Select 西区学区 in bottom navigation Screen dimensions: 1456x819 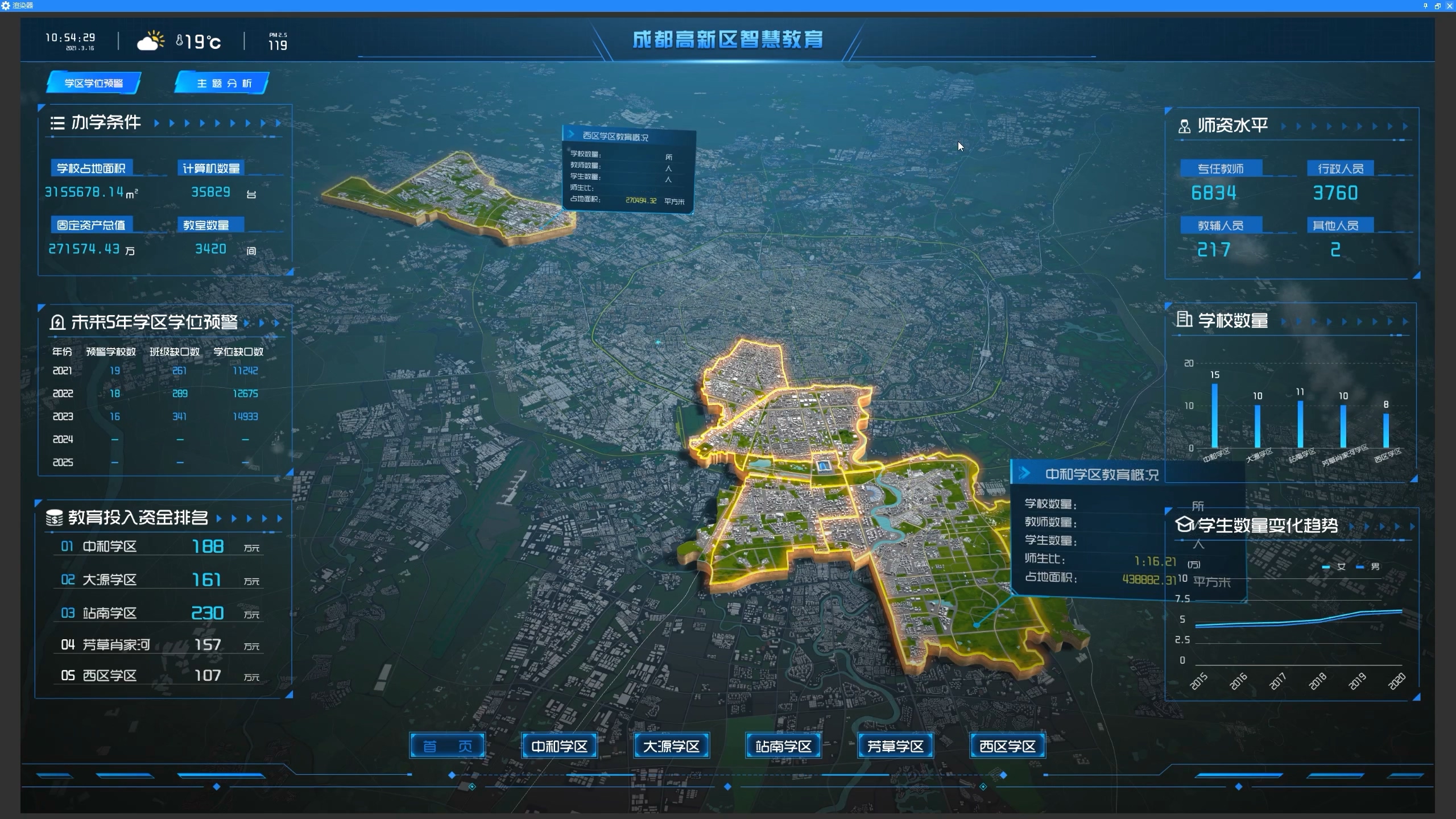tap(1007, 746)
